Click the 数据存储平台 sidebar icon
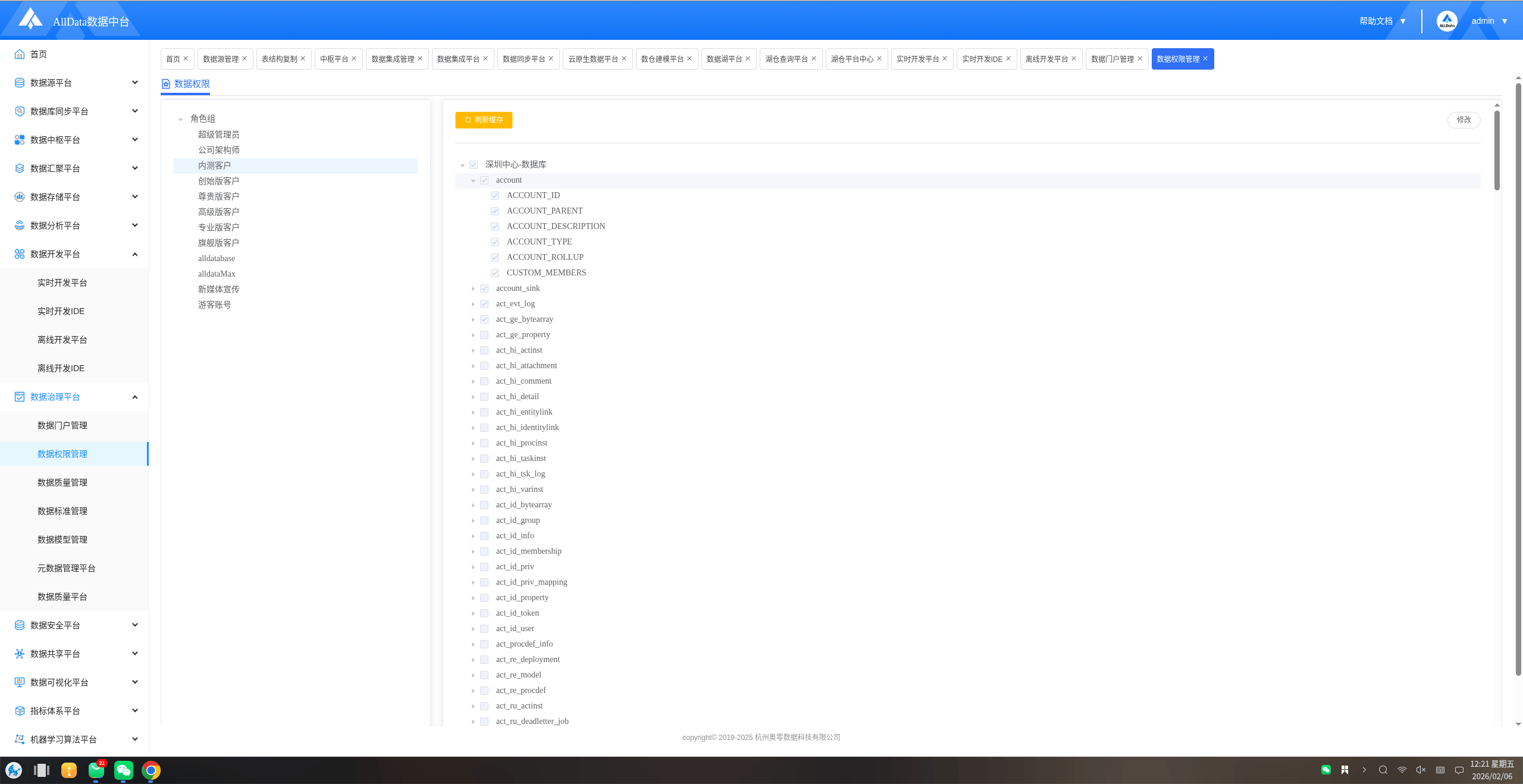This screenshot has height=784, width=1523. click(x=20, y=197)
